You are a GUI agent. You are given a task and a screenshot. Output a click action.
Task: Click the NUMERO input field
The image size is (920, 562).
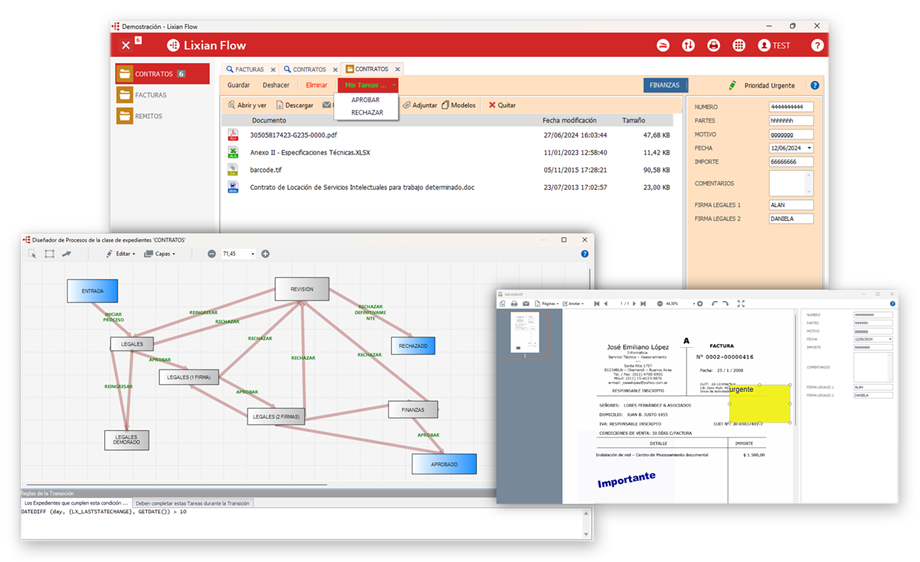(791, 107)
